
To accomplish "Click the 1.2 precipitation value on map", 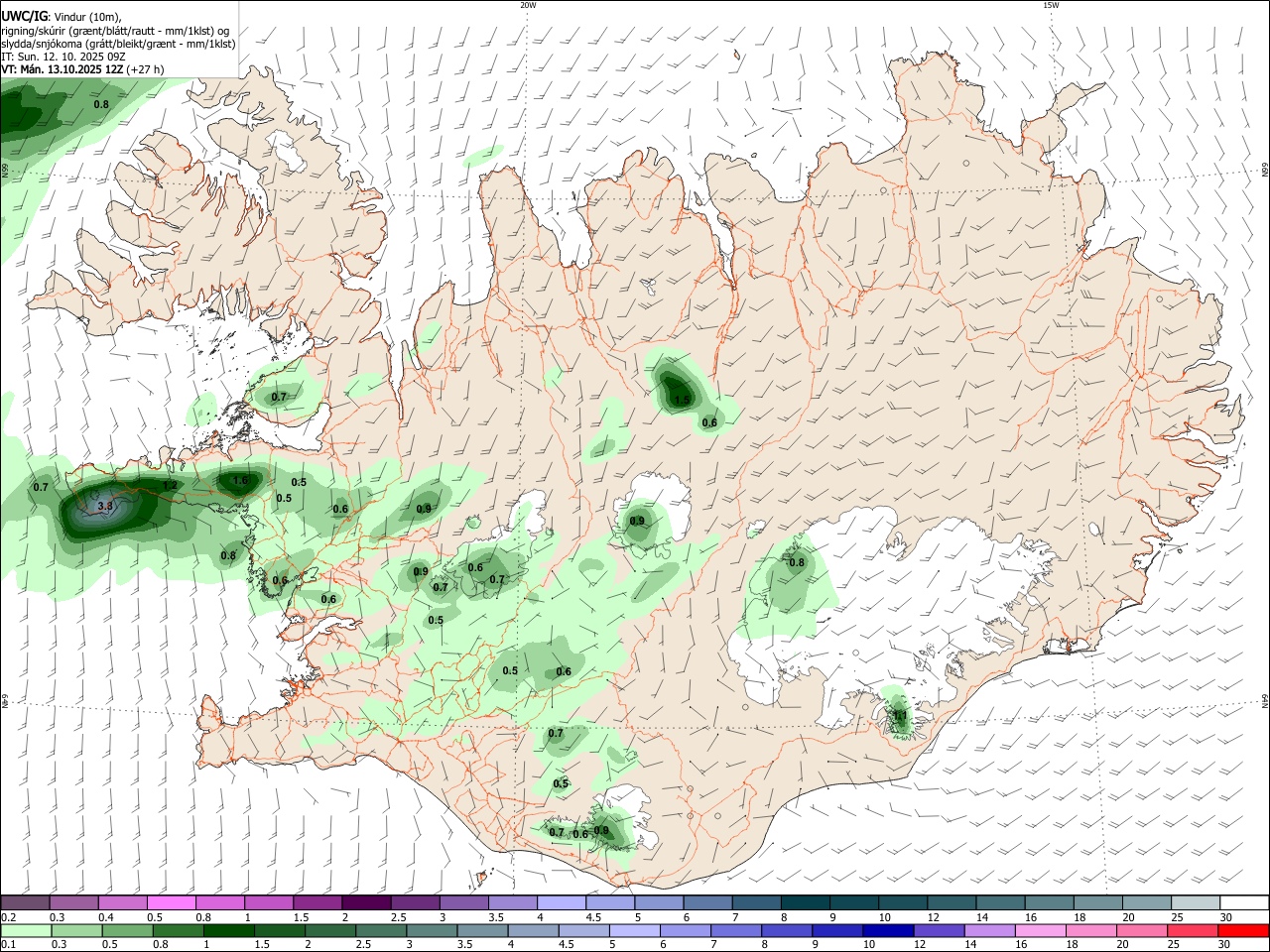I will (x=170, y=486).
